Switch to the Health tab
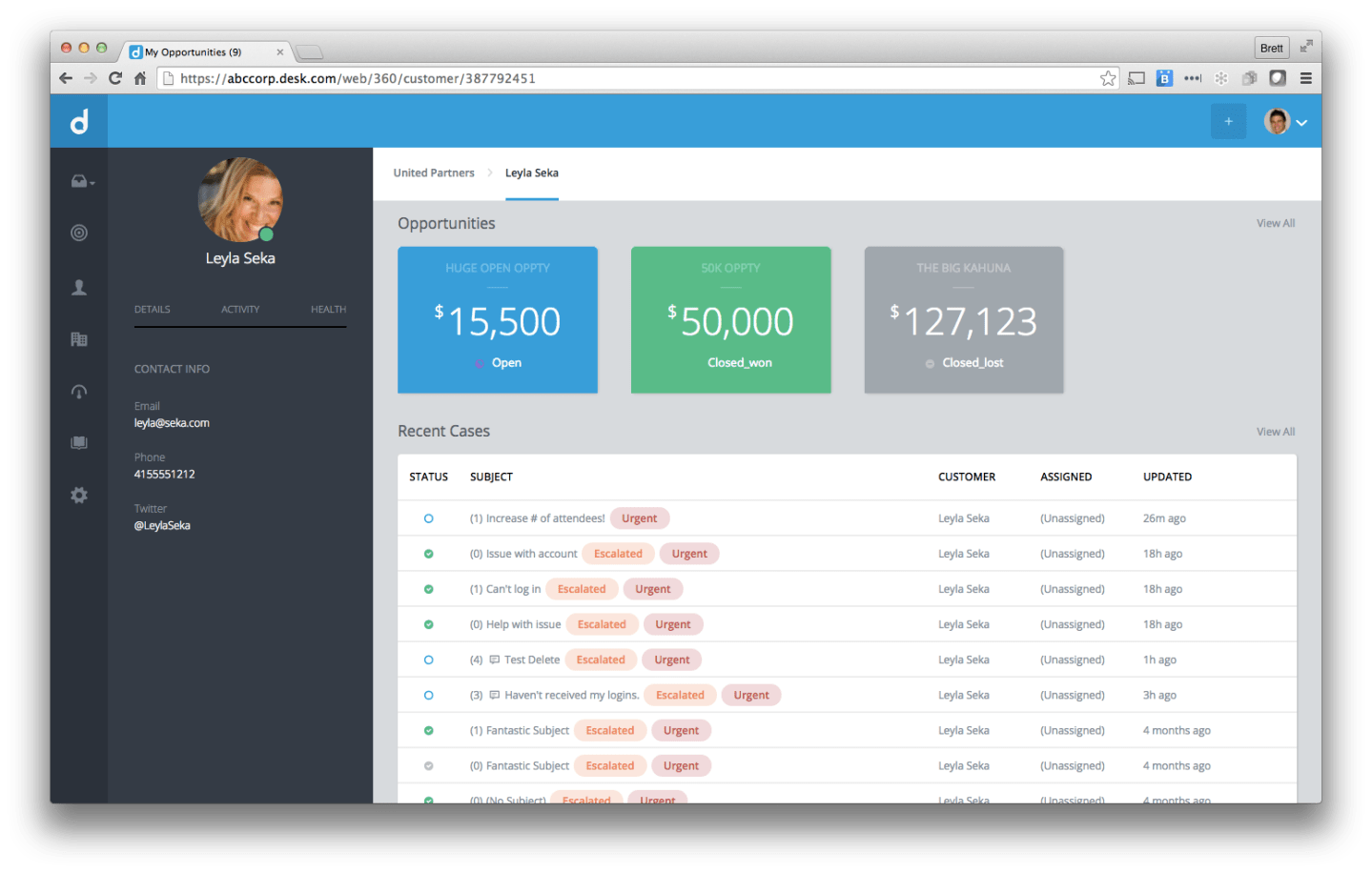 [x=328, y=309]
